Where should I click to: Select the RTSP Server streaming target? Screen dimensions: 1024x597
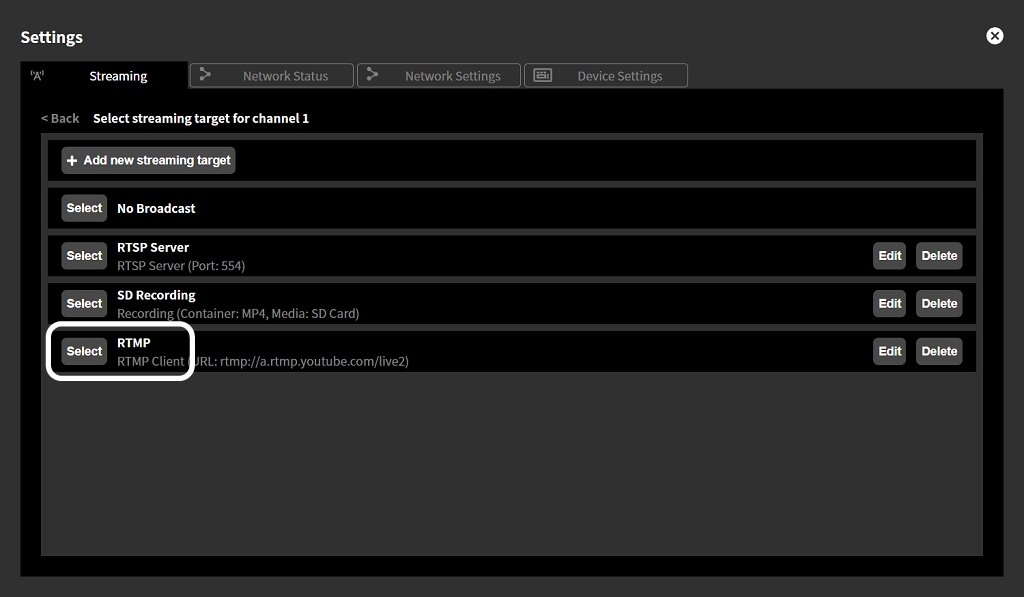coord(84,255)
